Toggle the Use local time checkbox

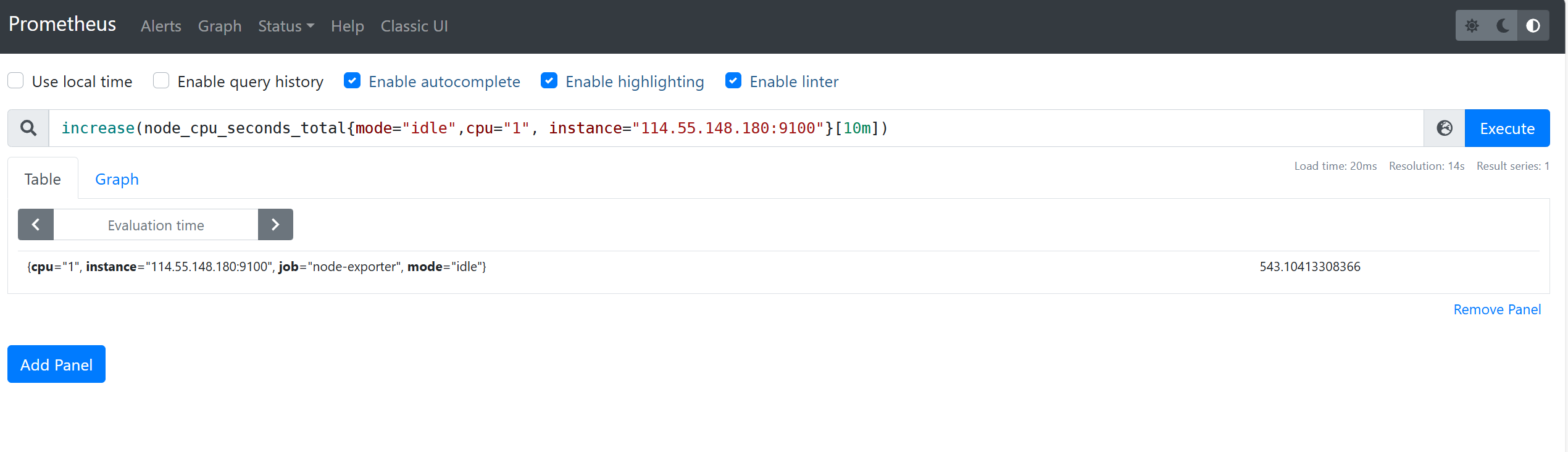[15, 81]
